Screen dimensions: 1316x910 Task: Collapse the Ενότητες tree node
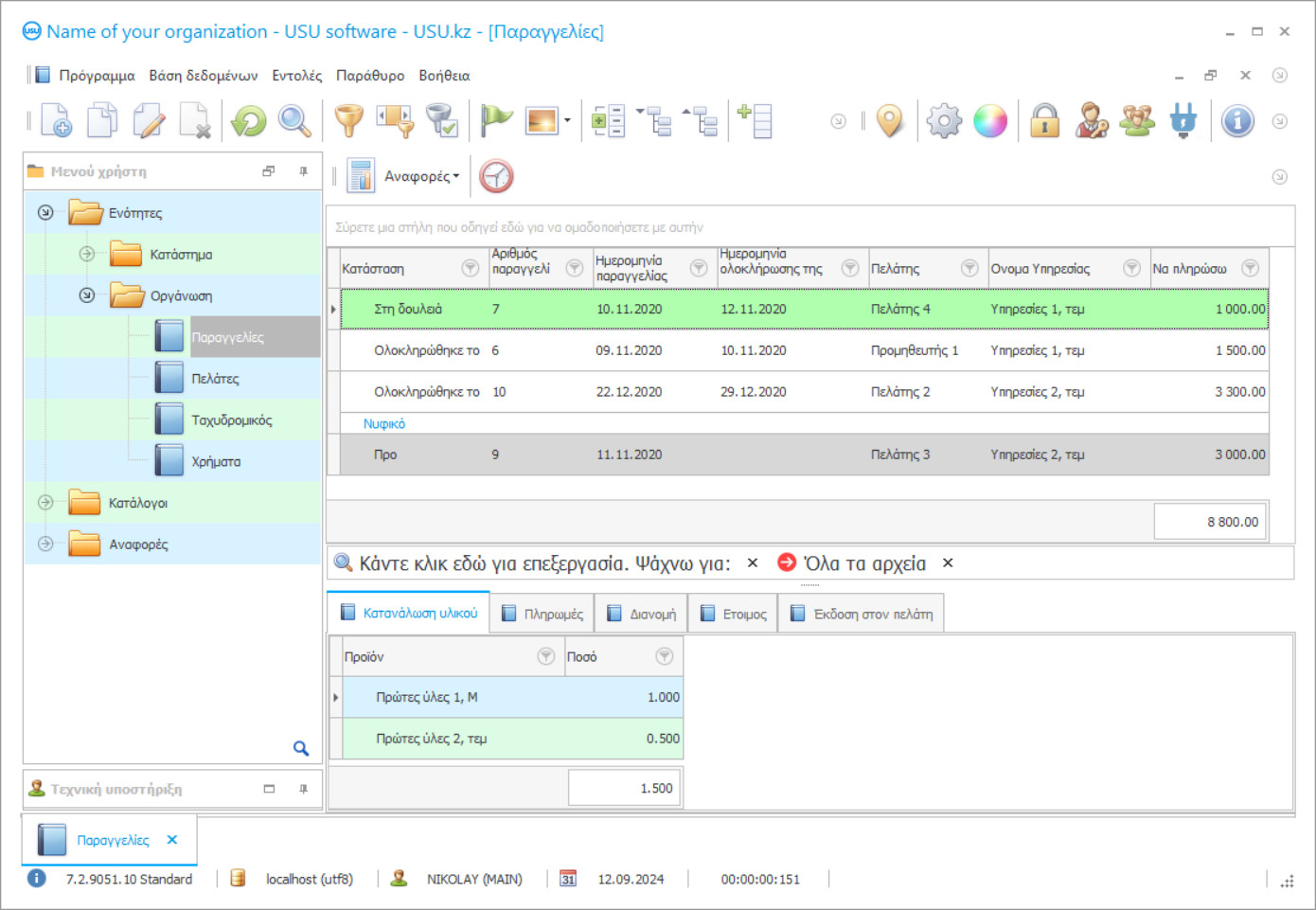coord(45,212)
